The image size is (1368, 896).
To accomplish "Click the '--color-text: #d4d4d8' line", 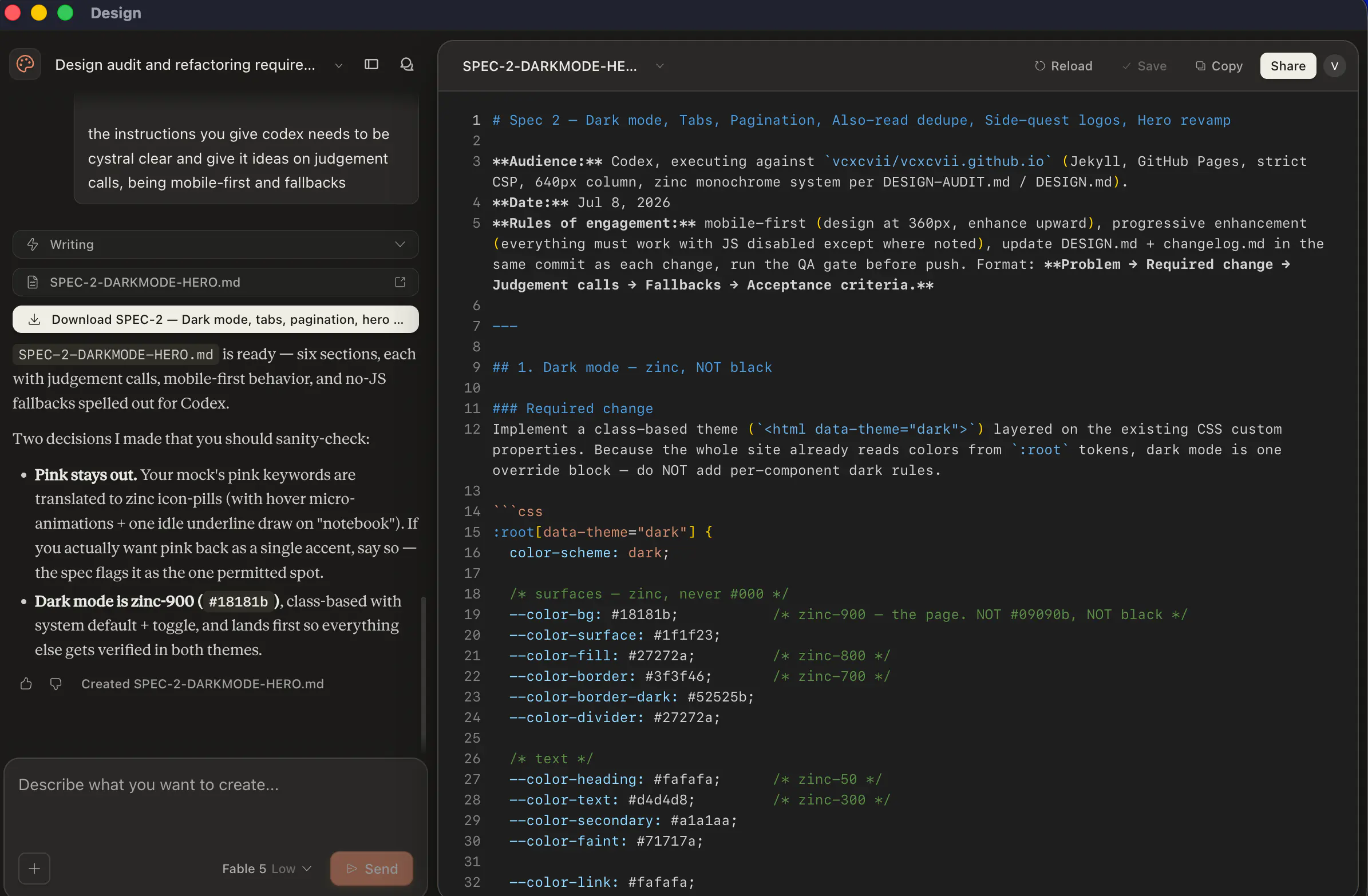I will point(602,800).
